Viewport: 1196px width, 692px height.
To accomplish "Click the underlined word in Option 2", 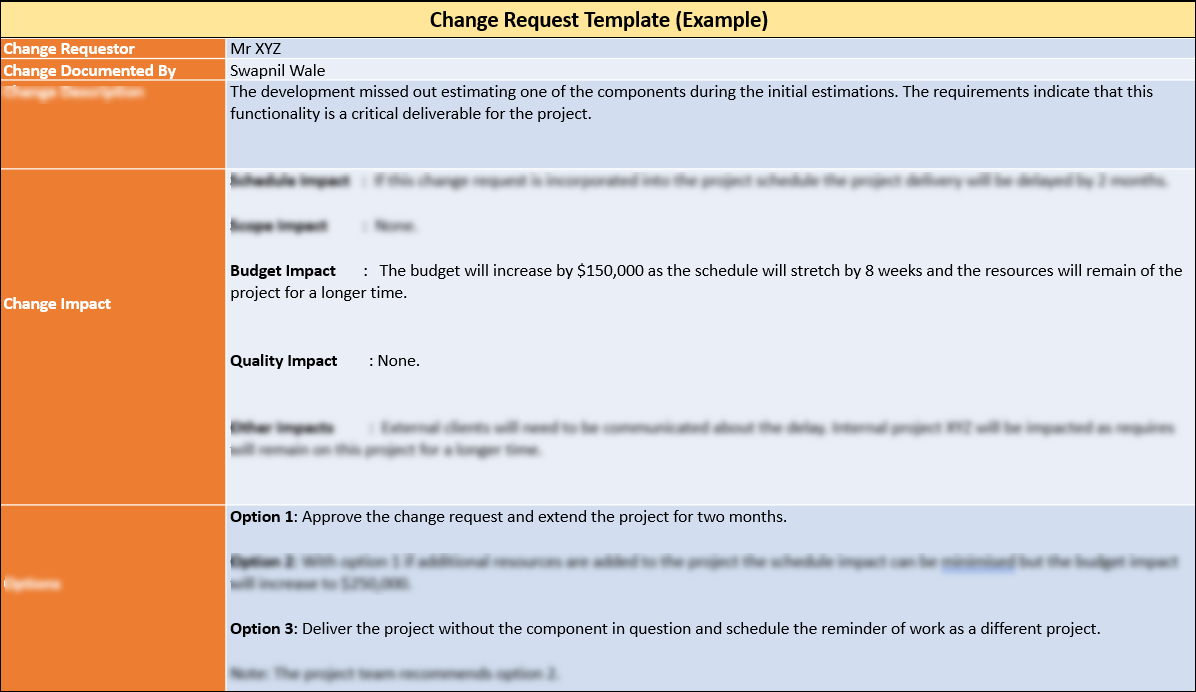I will tap(978, 563).
